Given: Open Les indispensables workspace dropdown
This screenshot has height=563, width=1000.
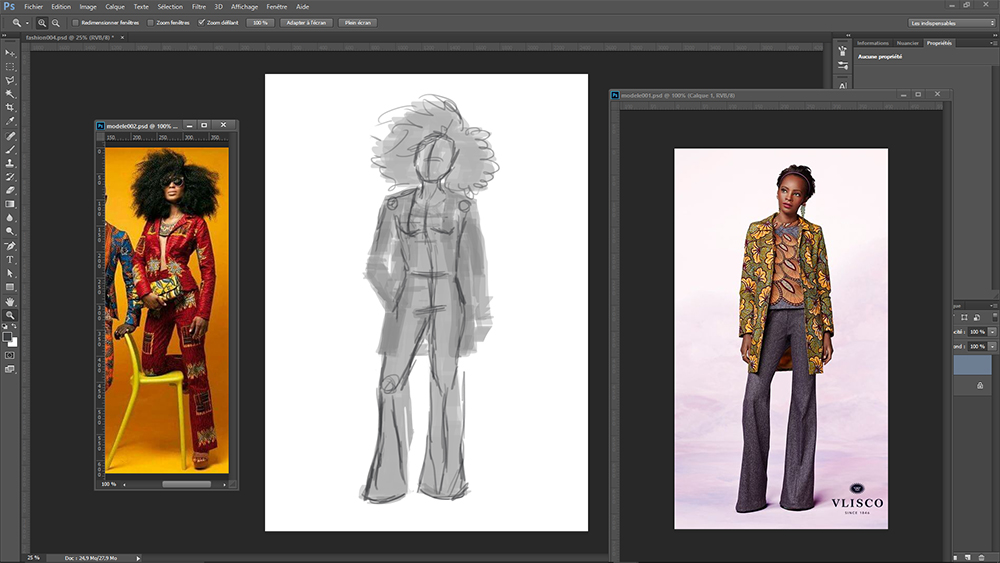Looking at the screenshot, I should point(952,22).
